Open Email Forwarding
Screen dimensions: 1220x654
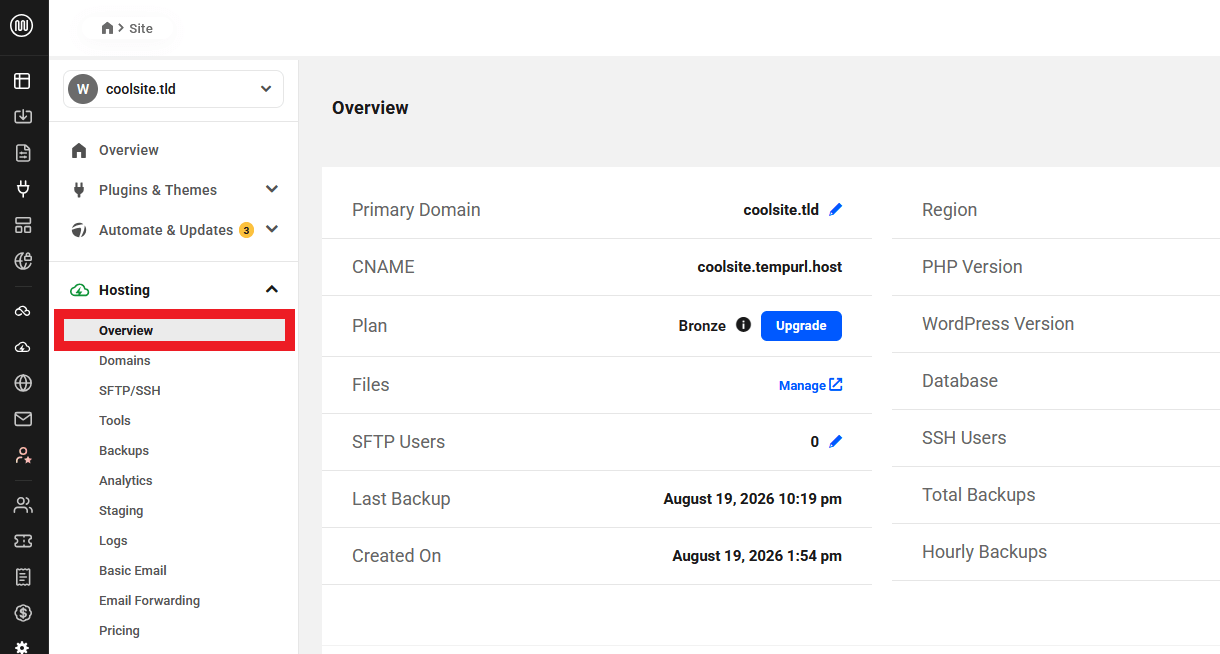[149, 600]
